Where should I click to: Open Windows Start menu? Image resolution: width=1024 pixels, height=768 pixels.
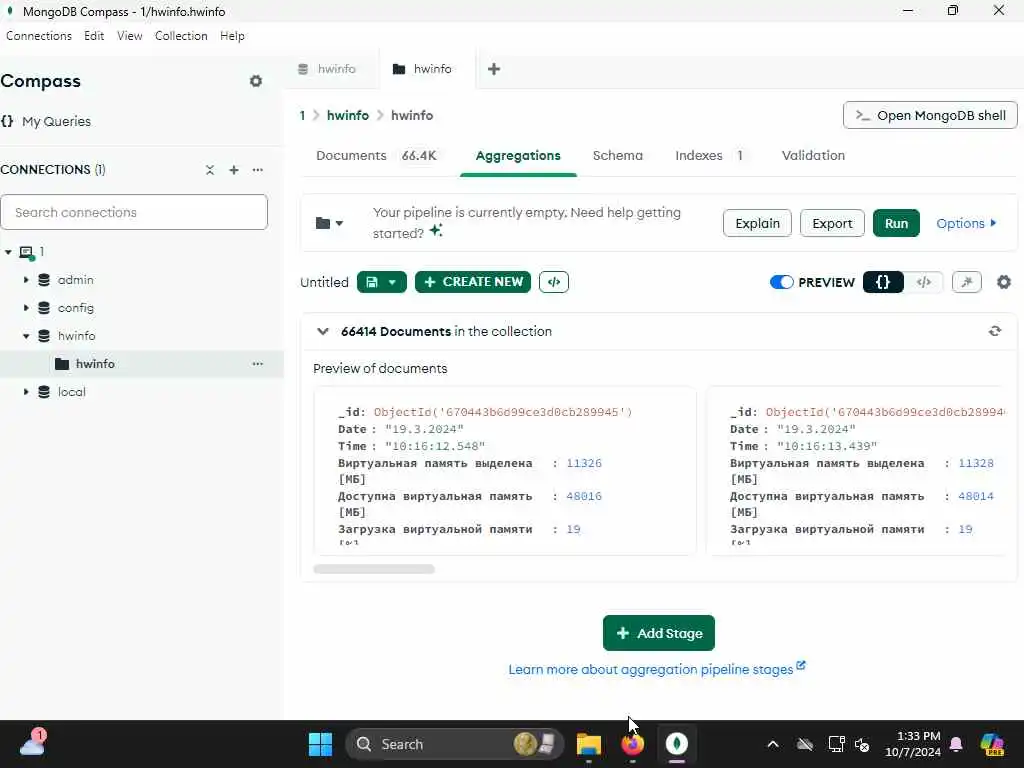(x=320, y=744)
